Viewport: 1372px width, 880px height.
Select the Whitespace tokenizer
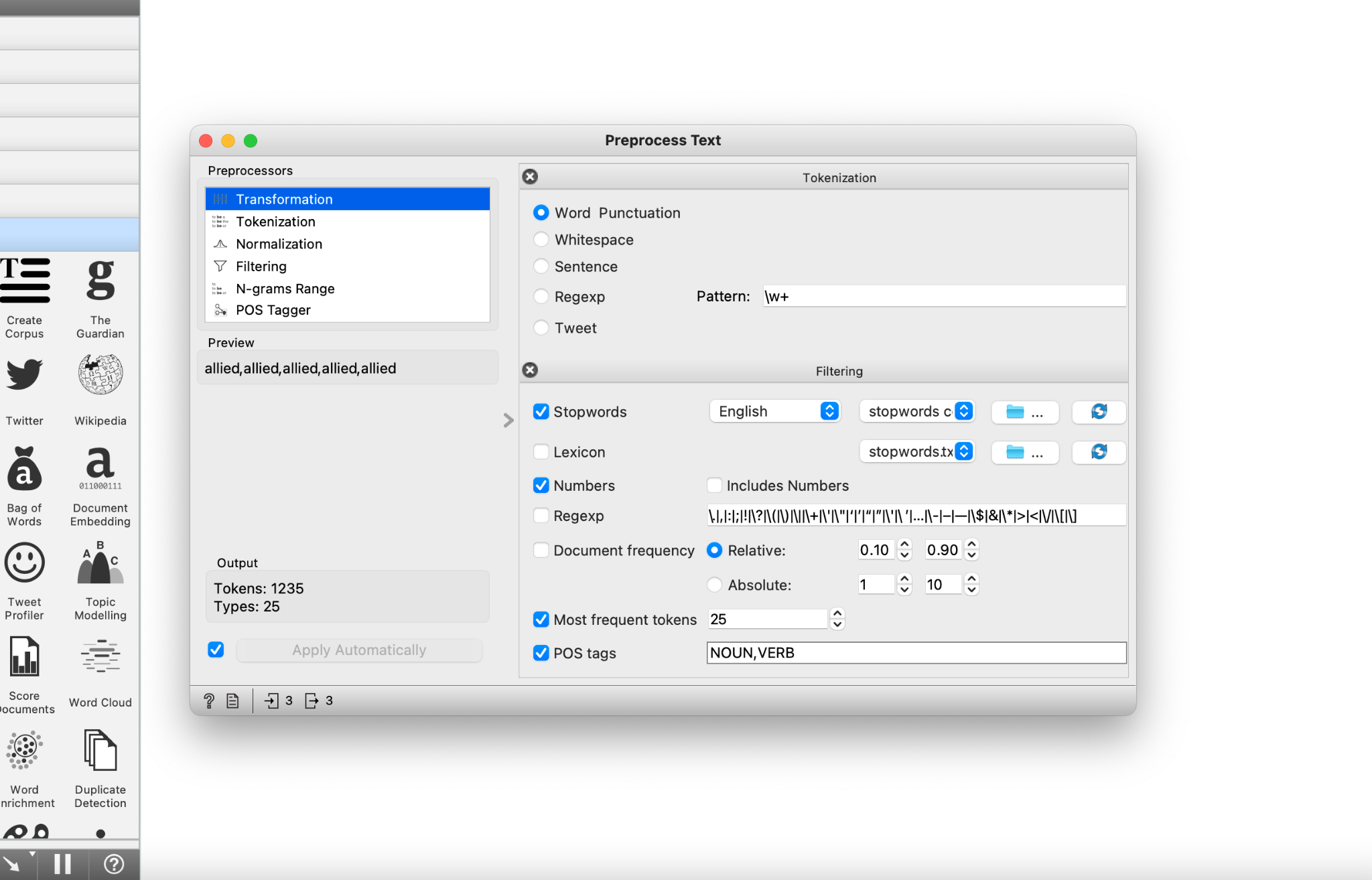click(541, 239)
